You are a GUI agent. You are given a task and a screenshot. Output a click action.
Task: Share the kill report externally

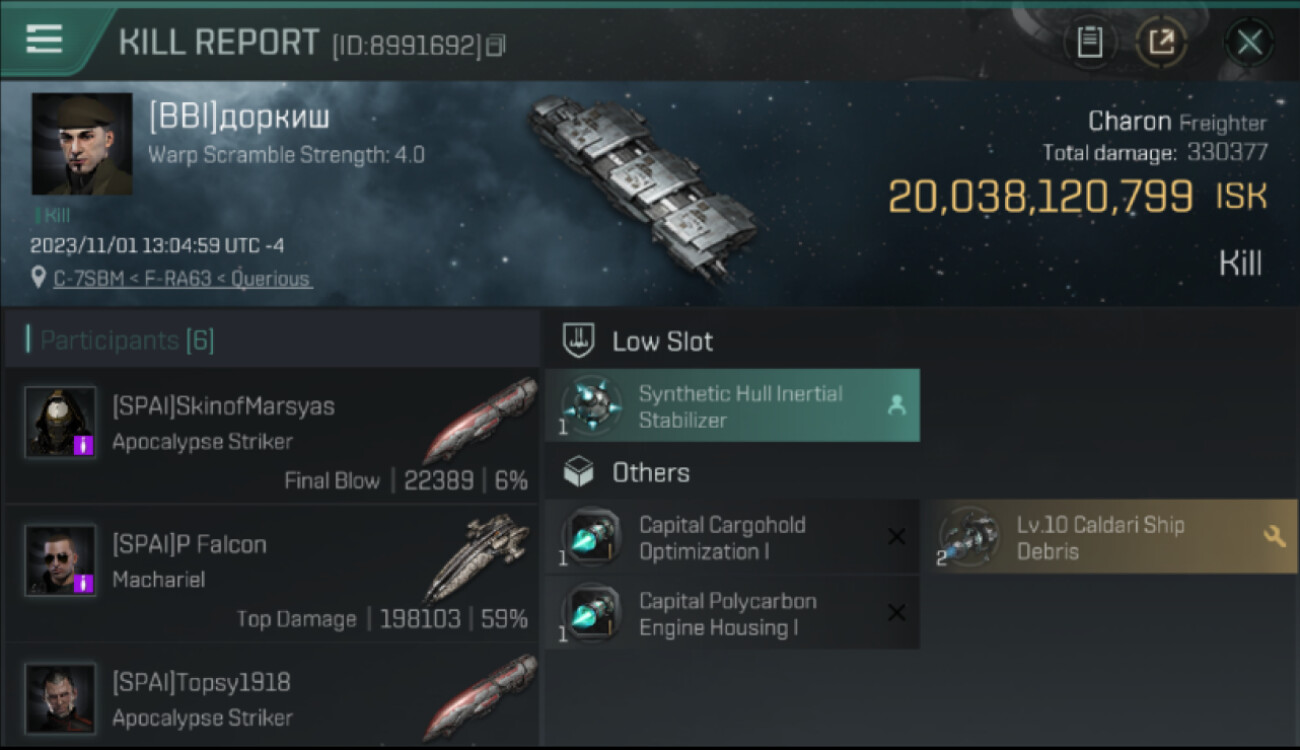[x=1161, y=42]
